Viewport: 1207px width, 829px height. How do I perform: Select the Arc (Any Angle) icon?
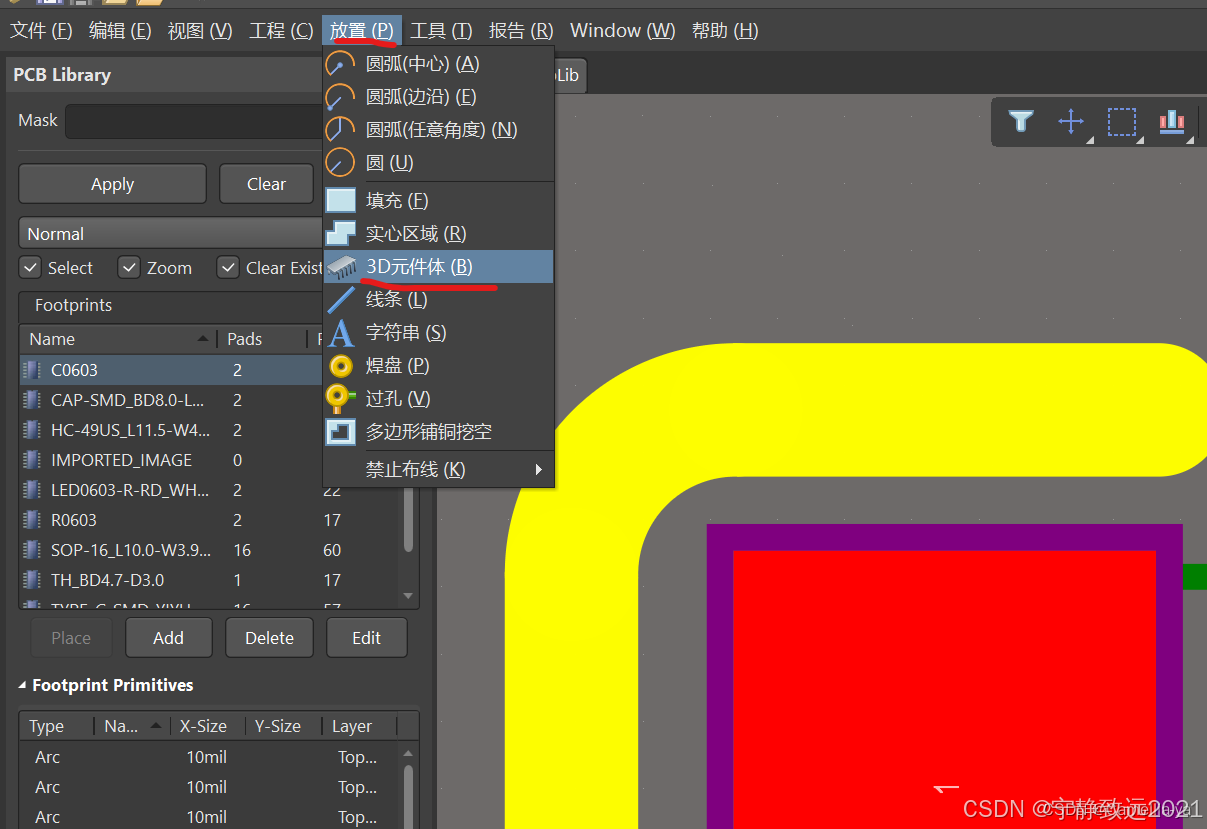pos(341,130)
